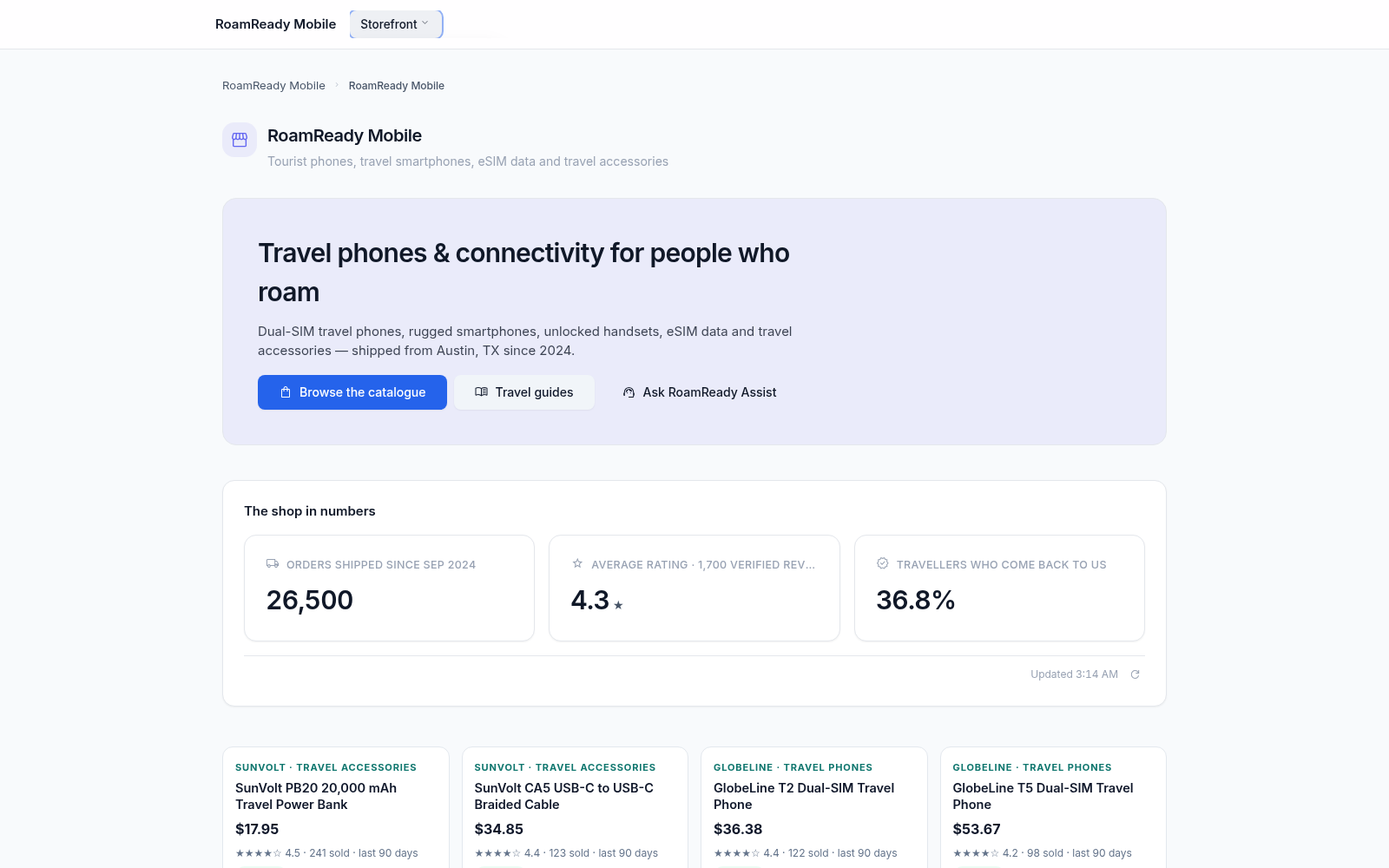Open the Storefront dropdown
Image resolution: width=1389 pixels, height=868 pixels.
click(396, 24)
